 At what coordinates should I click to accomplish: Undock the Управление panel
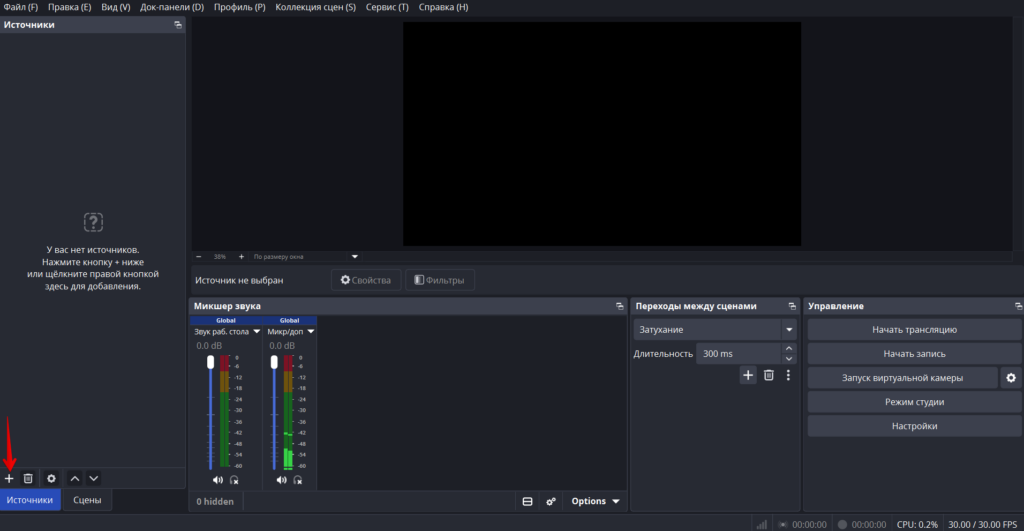point(1018,306)
